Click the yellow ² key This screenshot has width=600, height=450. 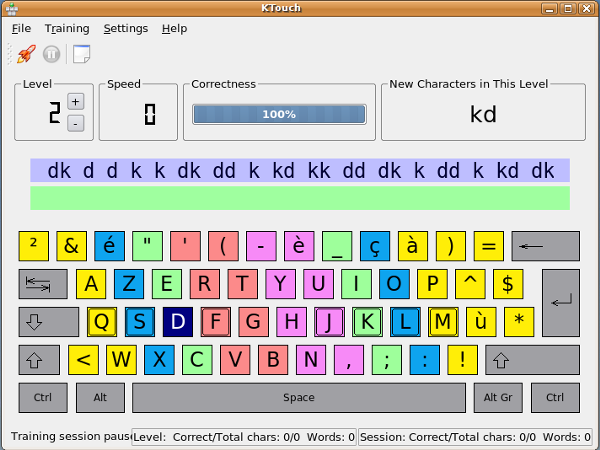[34, 246]
